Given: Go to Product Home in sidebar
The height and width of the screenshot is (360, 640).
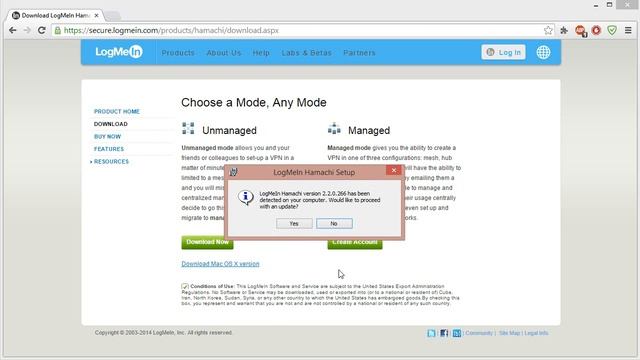Looking at the screenshot, I should [x=117, y=111].
